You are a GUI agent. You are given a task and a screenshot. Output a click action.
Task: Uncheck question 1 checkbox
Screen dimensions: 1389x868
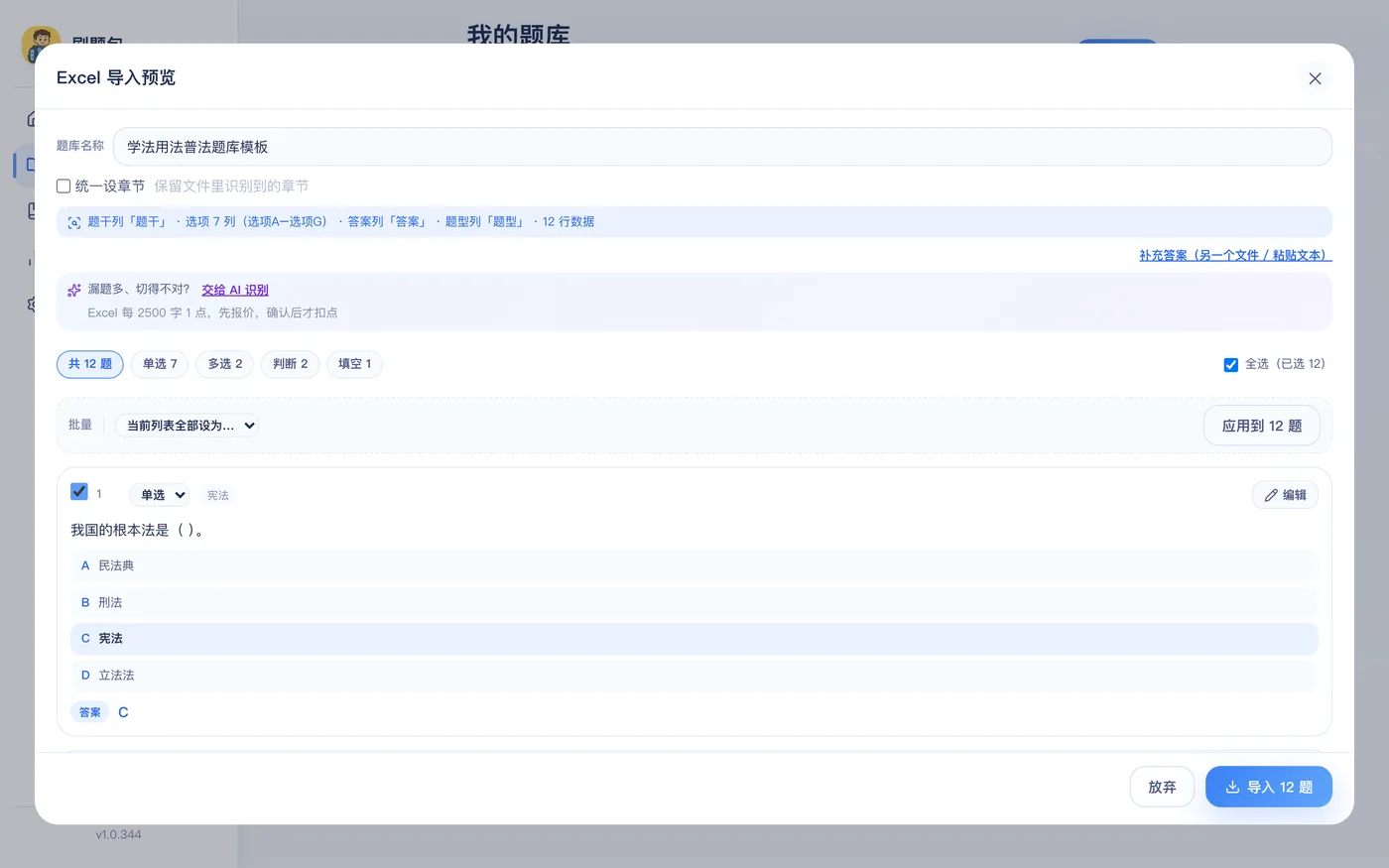click(79, 492)
